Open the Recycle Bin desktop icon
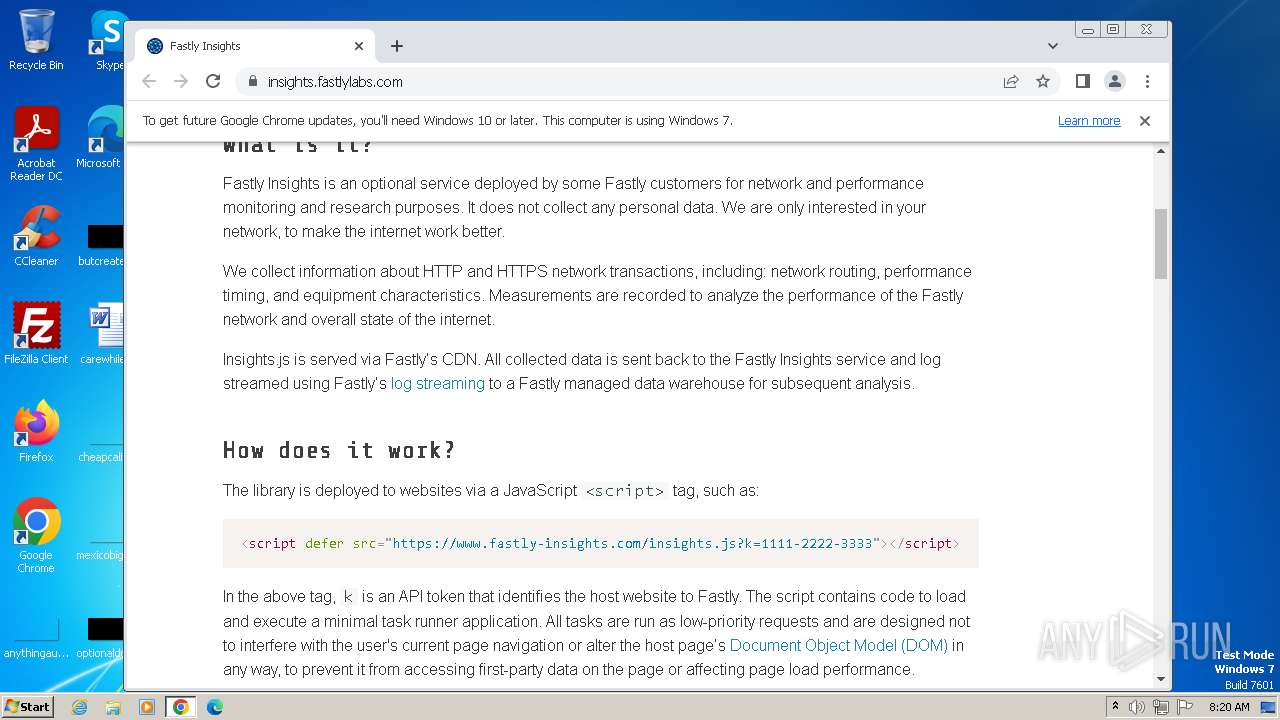1280x720 pixels. pos(36,40)
